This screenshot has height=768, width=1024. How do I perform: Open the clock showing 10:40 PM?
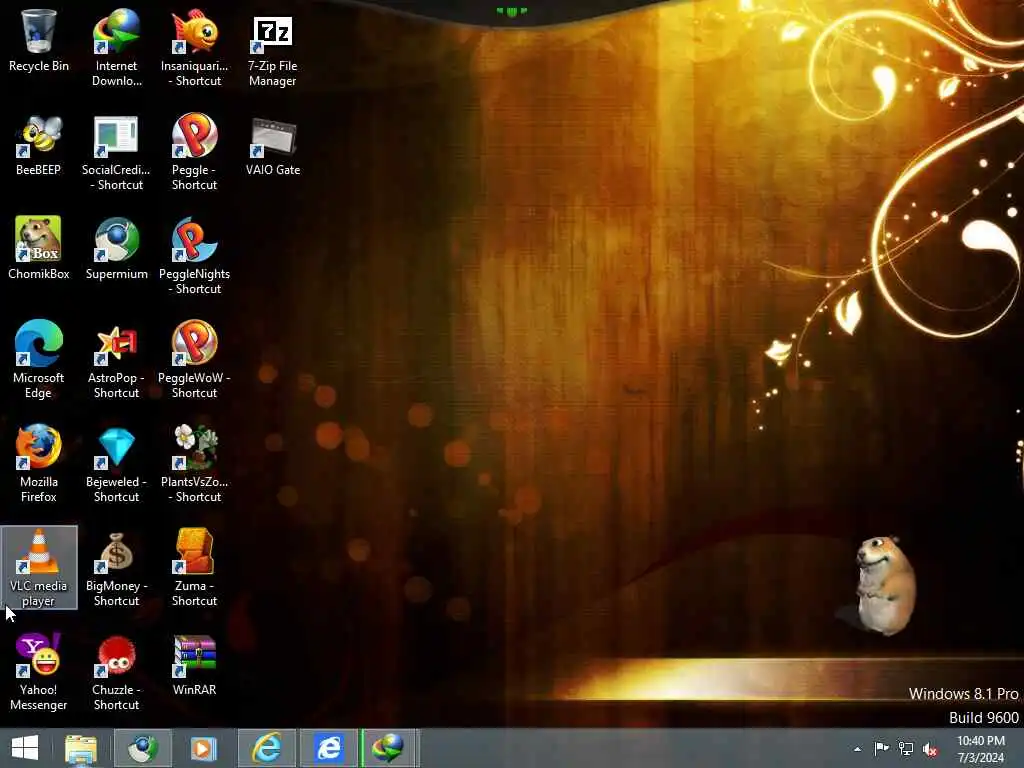pos(981,749)
